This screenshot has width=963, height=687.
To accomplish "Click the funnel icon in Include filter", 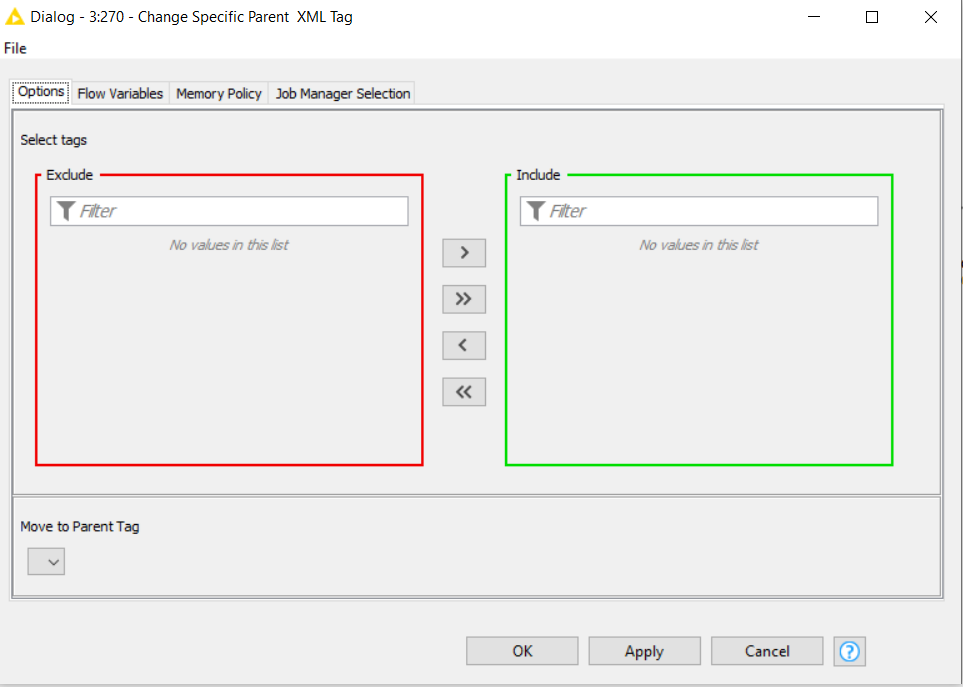I will point(536,211).
